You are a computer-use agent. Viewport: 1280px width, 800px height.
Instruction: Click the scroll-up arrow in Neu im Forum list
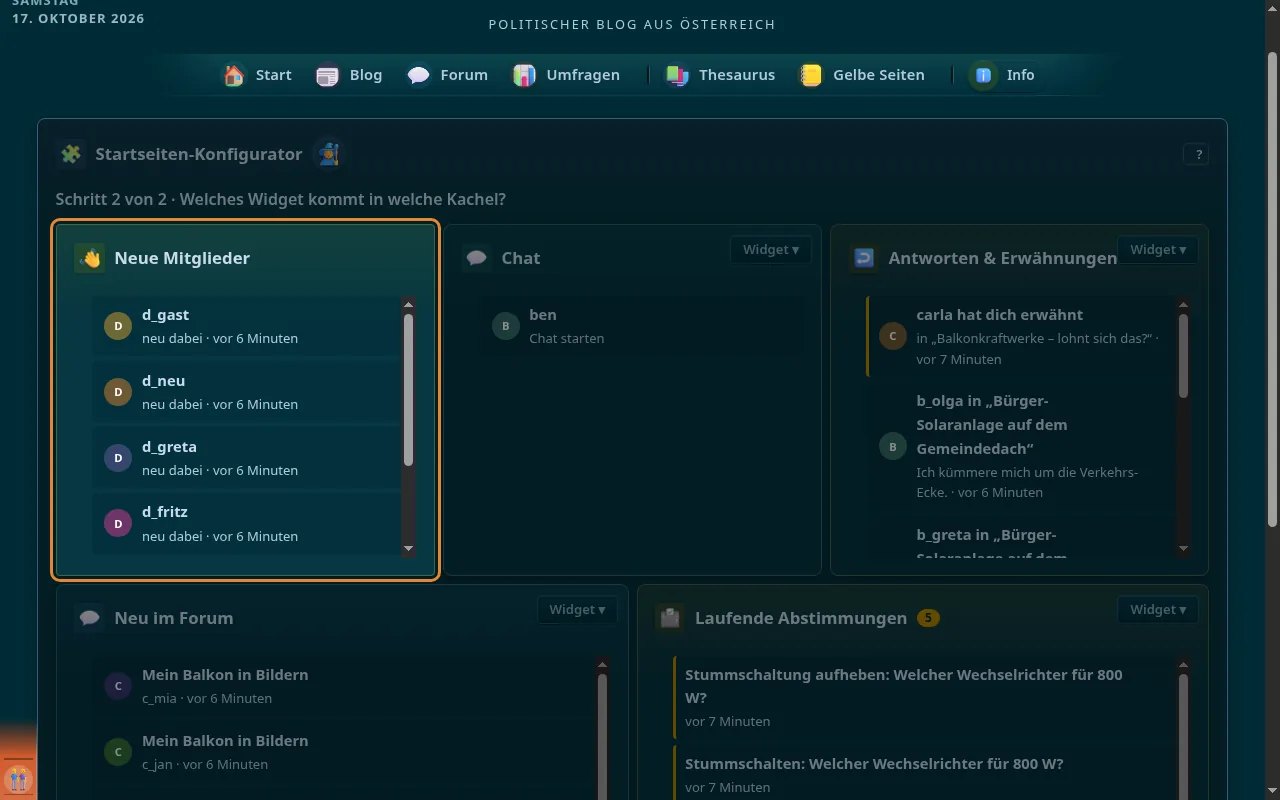click(602, 664)
